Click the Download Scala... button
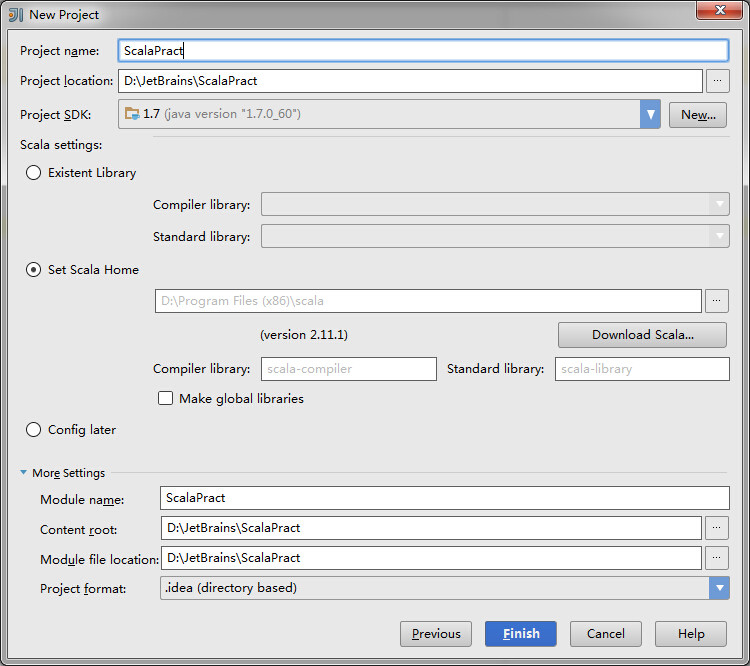Viewport: 750px width, 666px height. (x=642, y=335)
